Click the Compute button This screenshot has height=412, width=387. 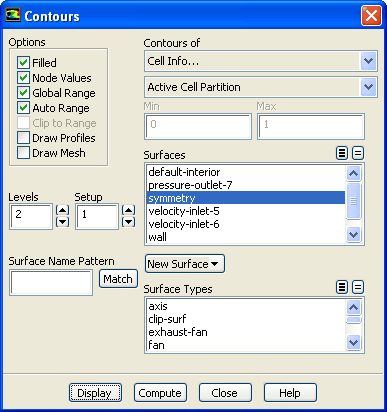click(160, 393)
